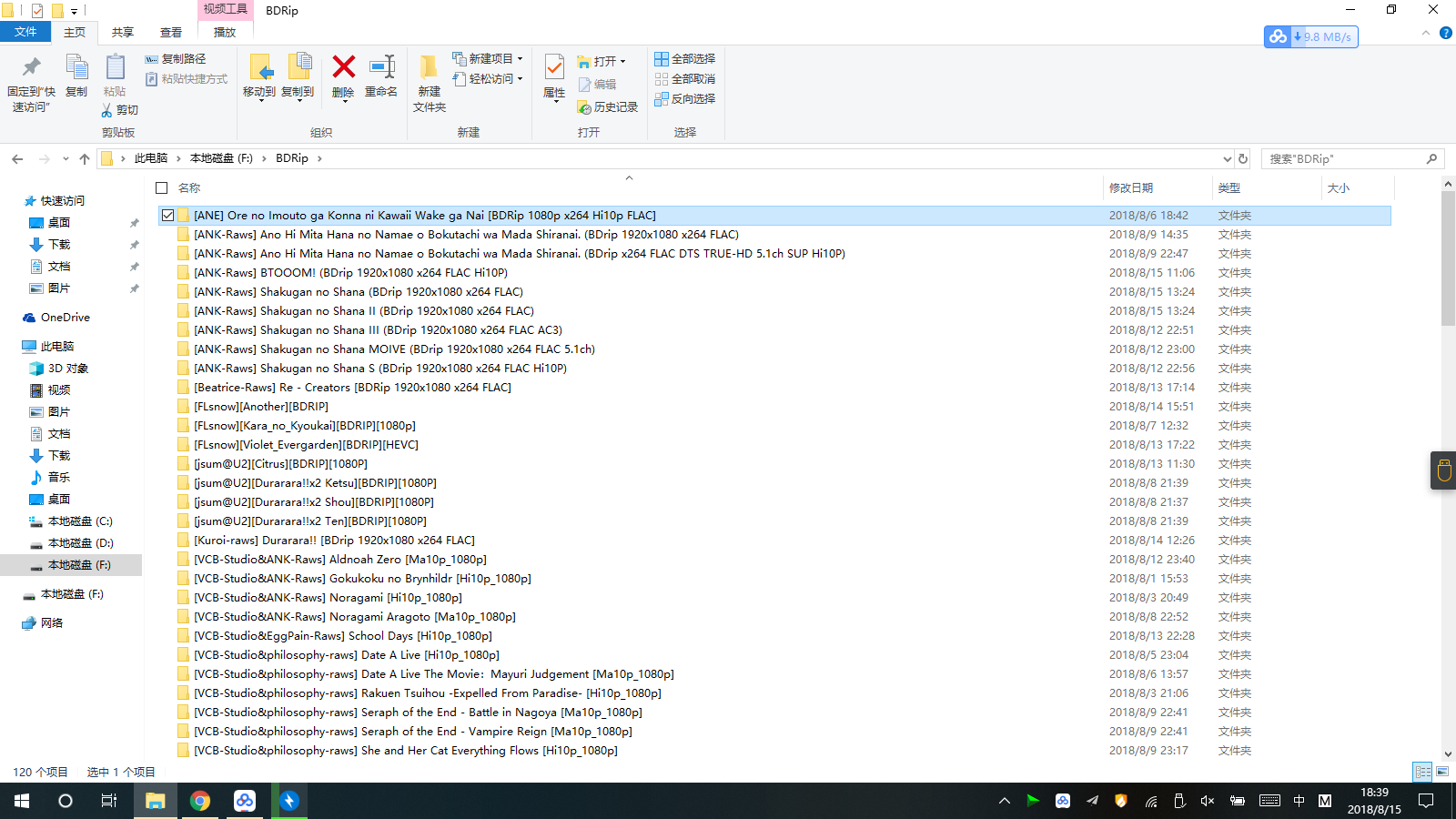Sort by the Name column header
This screenshot has width=1456, height=819.
click(189, 188)
